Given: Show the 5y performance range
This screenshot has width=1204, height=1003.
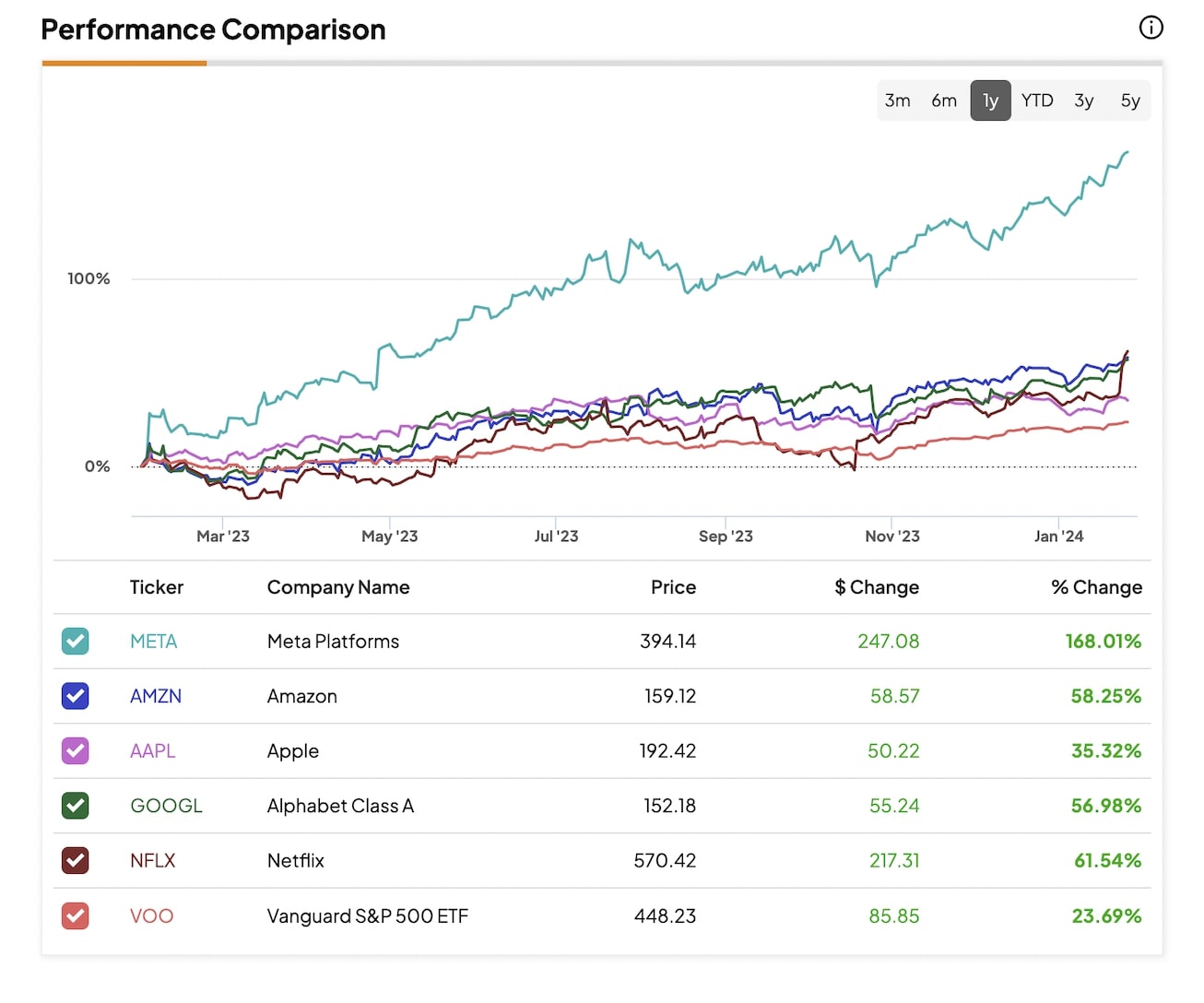Looking at the screenshot, I should pos(1130,100).
